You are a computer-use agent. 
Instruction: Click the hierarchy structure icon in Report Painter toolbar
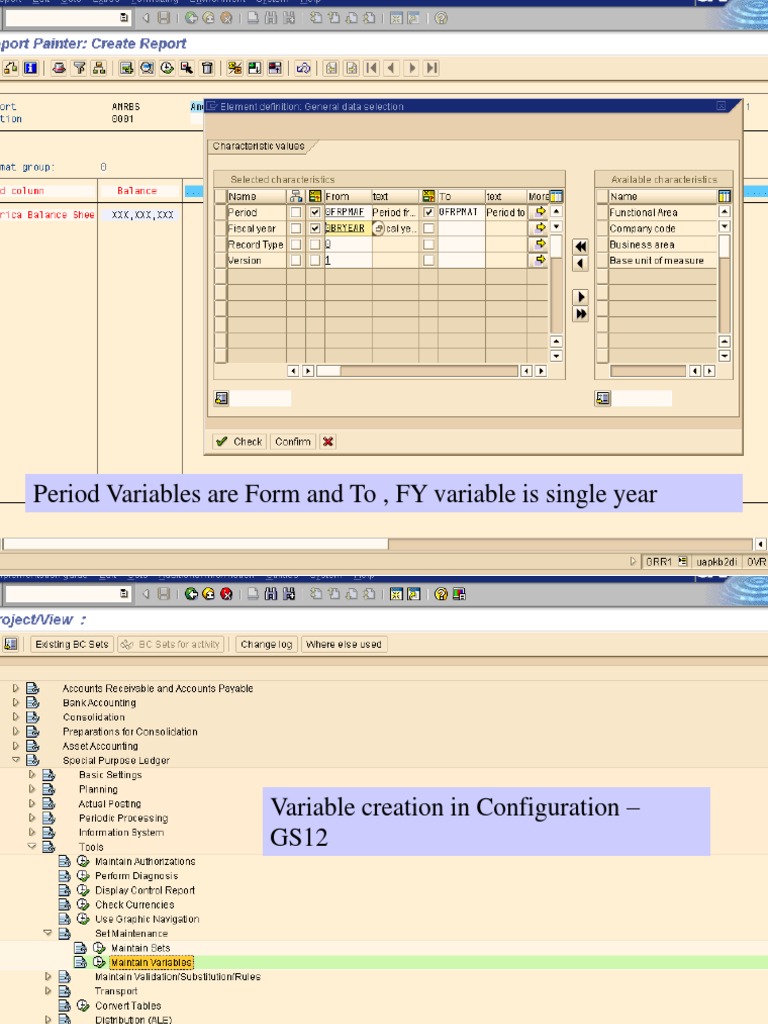click(x=99, y=68)
